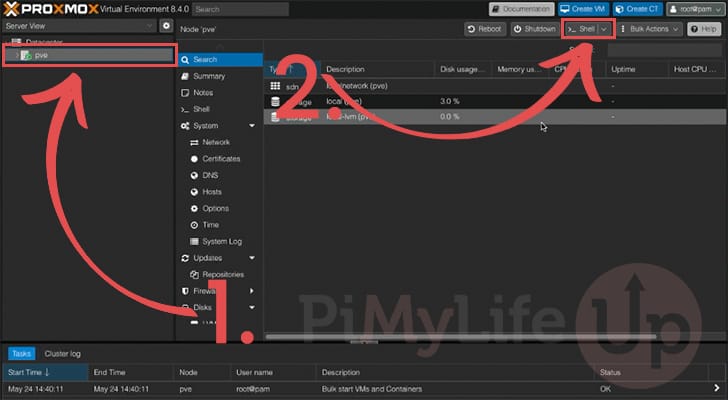Viewport: 728px width, 400px height.
Task: Open the Summary menu item
Action: point(221,76)
